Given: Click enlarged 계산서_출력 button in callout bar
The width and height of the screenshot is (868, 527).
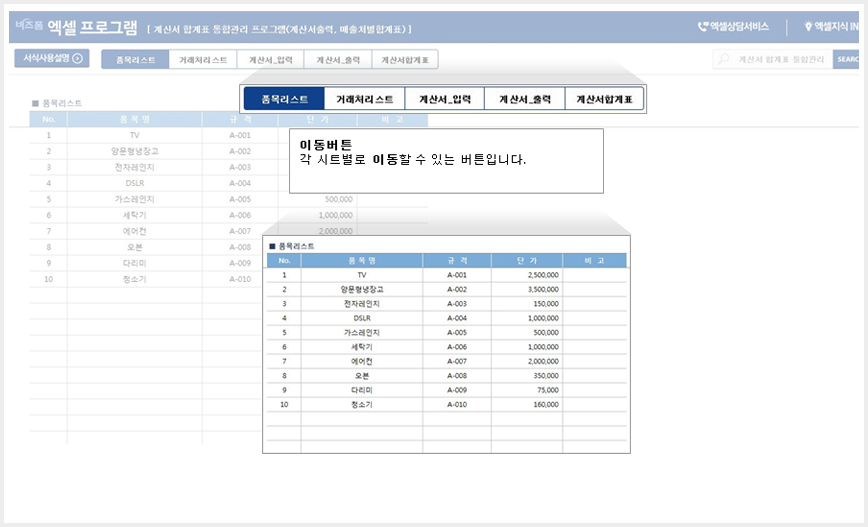Looking at the screenshot, I should [525, 99].
